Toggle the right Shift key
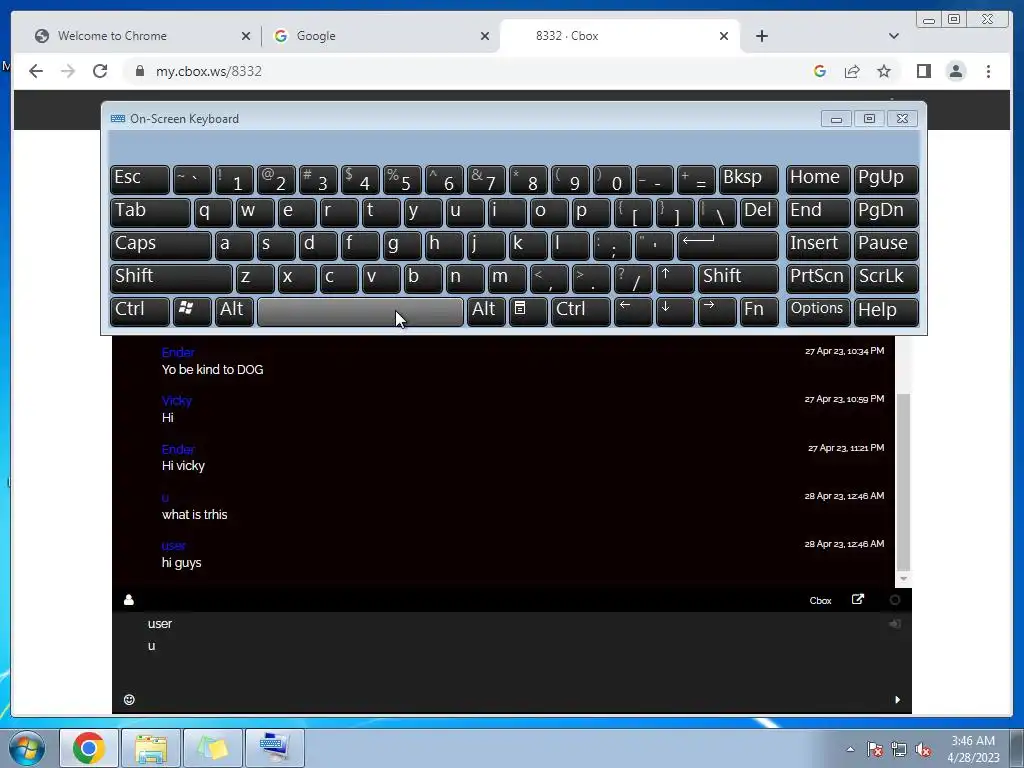Screen dimensions: 1024x768 point(738,278)
